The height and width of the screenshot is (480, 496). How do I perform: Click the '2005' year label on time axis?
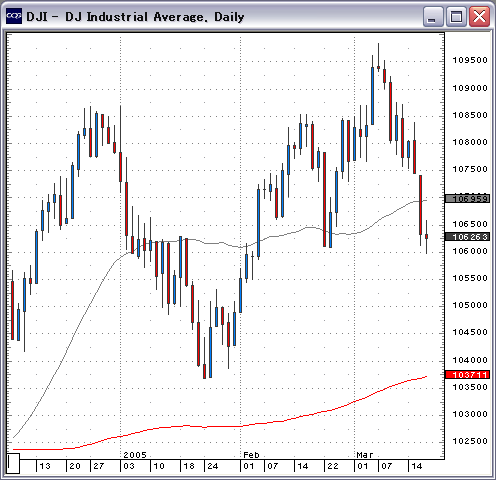[x=135, y=455]
